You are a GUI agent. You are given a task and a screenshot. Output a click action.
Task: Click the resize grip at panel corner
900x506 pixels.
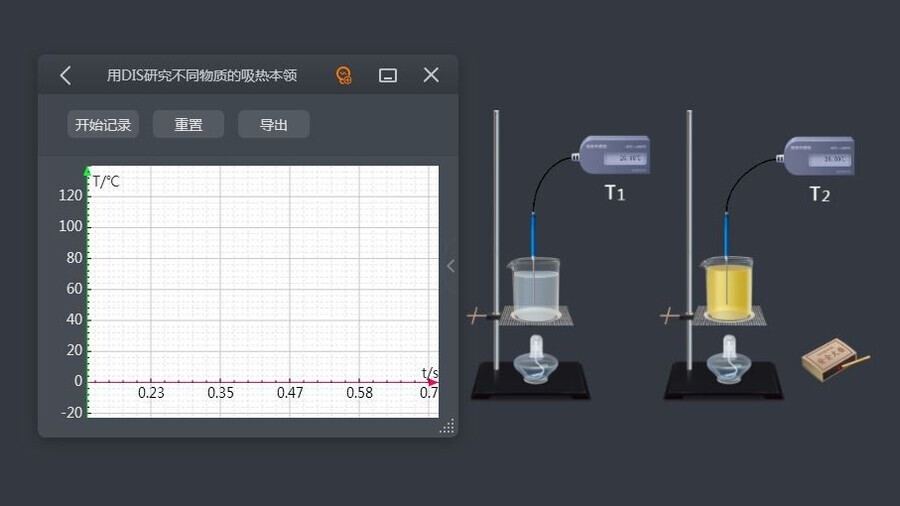pos(447,426)
